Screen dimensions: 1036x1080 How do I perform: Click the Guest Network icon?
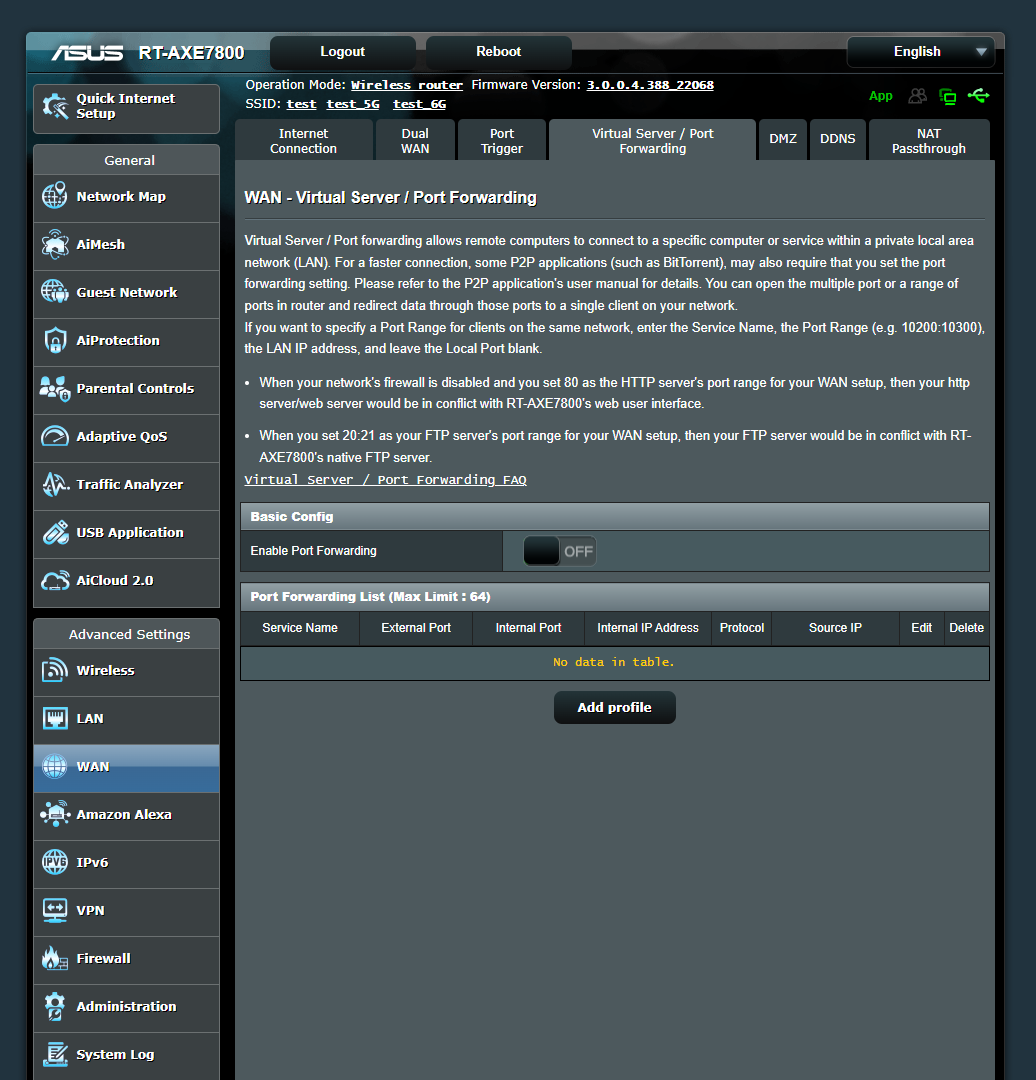click(55, 292)
